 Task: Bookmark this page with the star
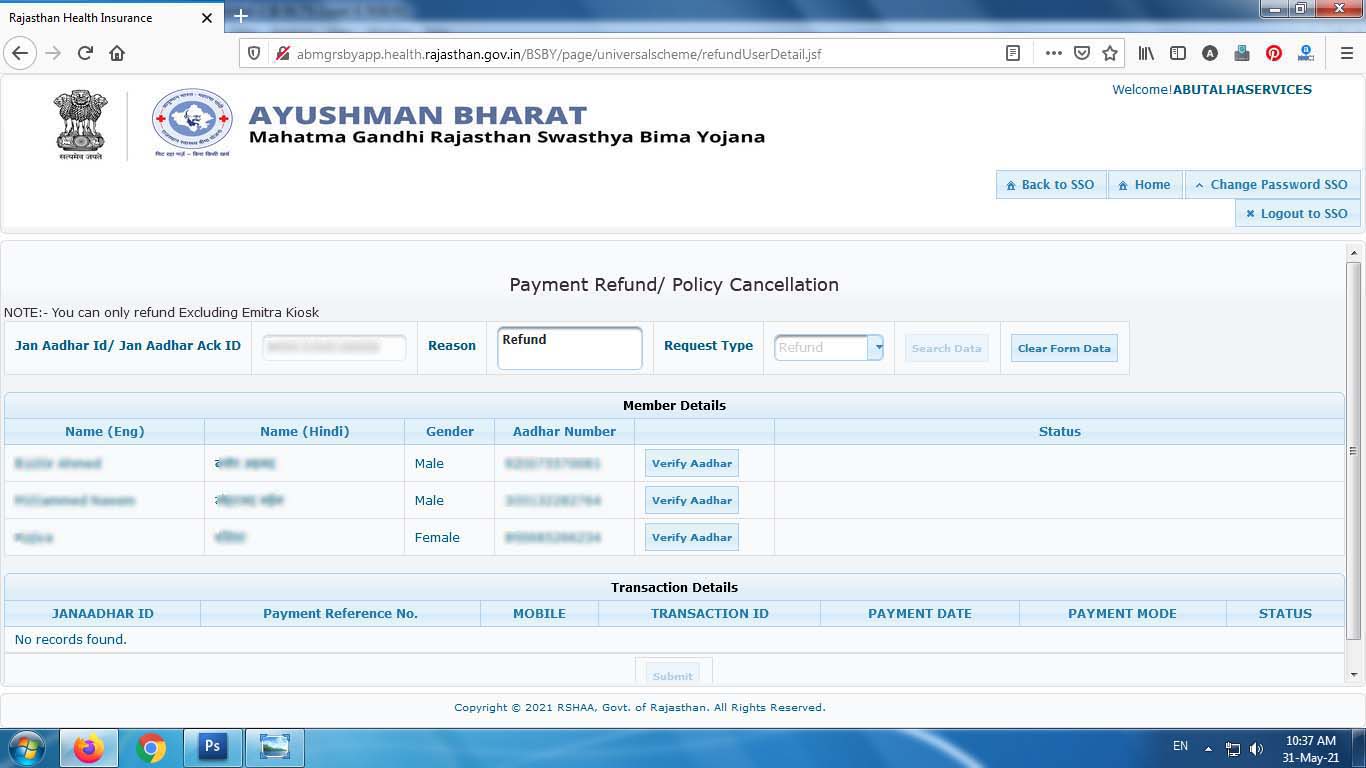pyautogui.click(x=1109, y=53)
